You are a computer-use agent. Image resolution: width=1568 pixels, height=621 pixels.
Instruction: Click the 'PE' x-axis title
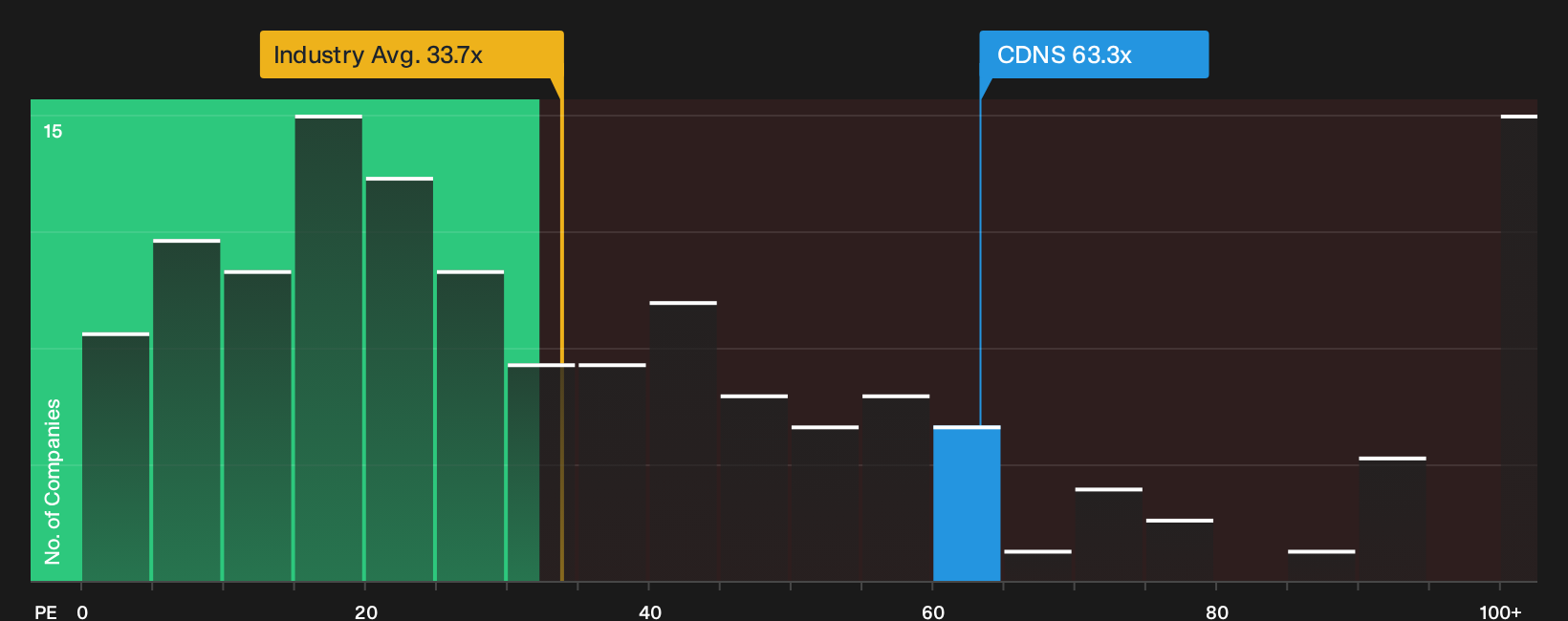coord(46,611)
